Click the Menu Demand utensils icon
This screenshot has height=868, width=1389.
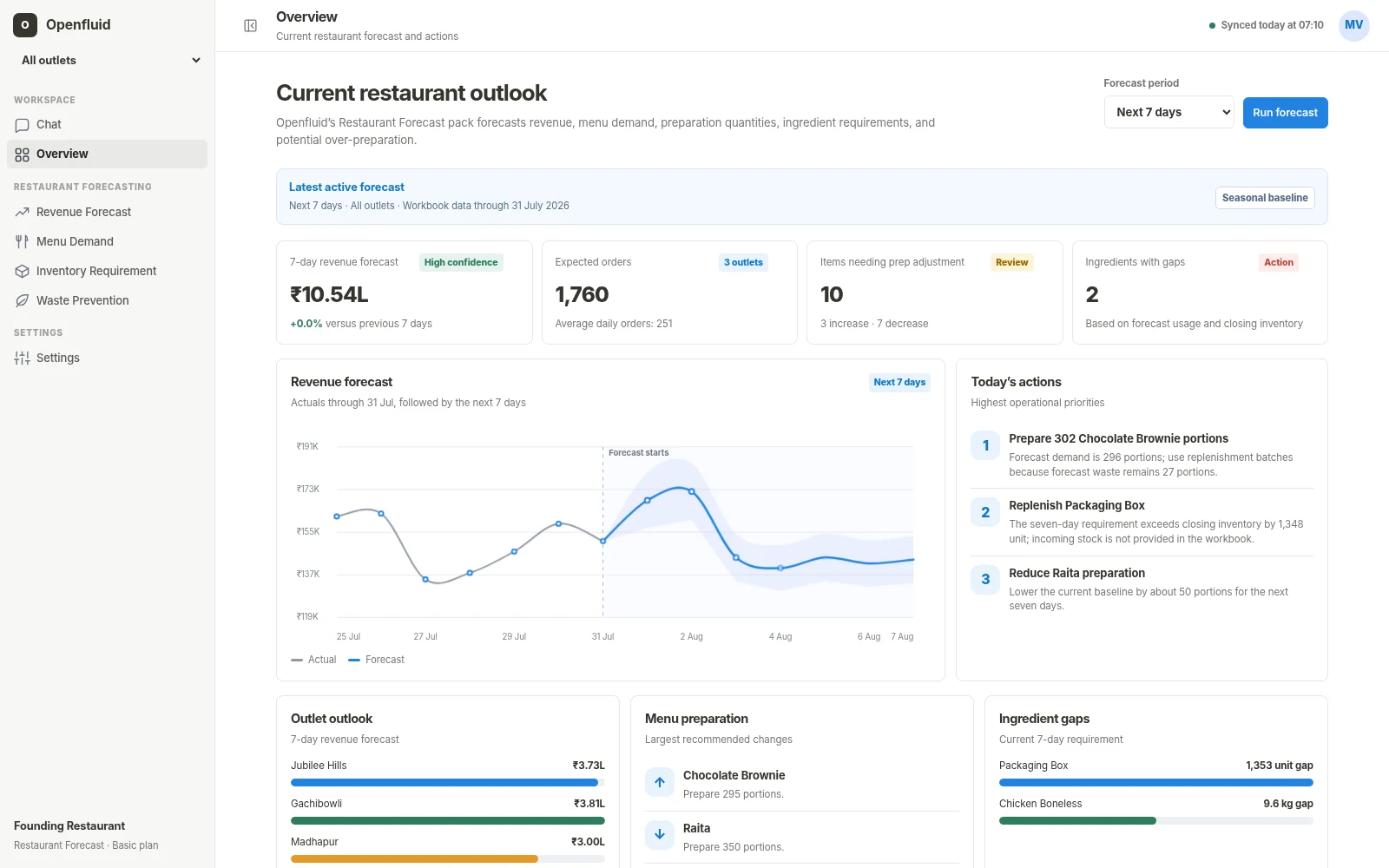pyautogui.click(x=23, y=242)
